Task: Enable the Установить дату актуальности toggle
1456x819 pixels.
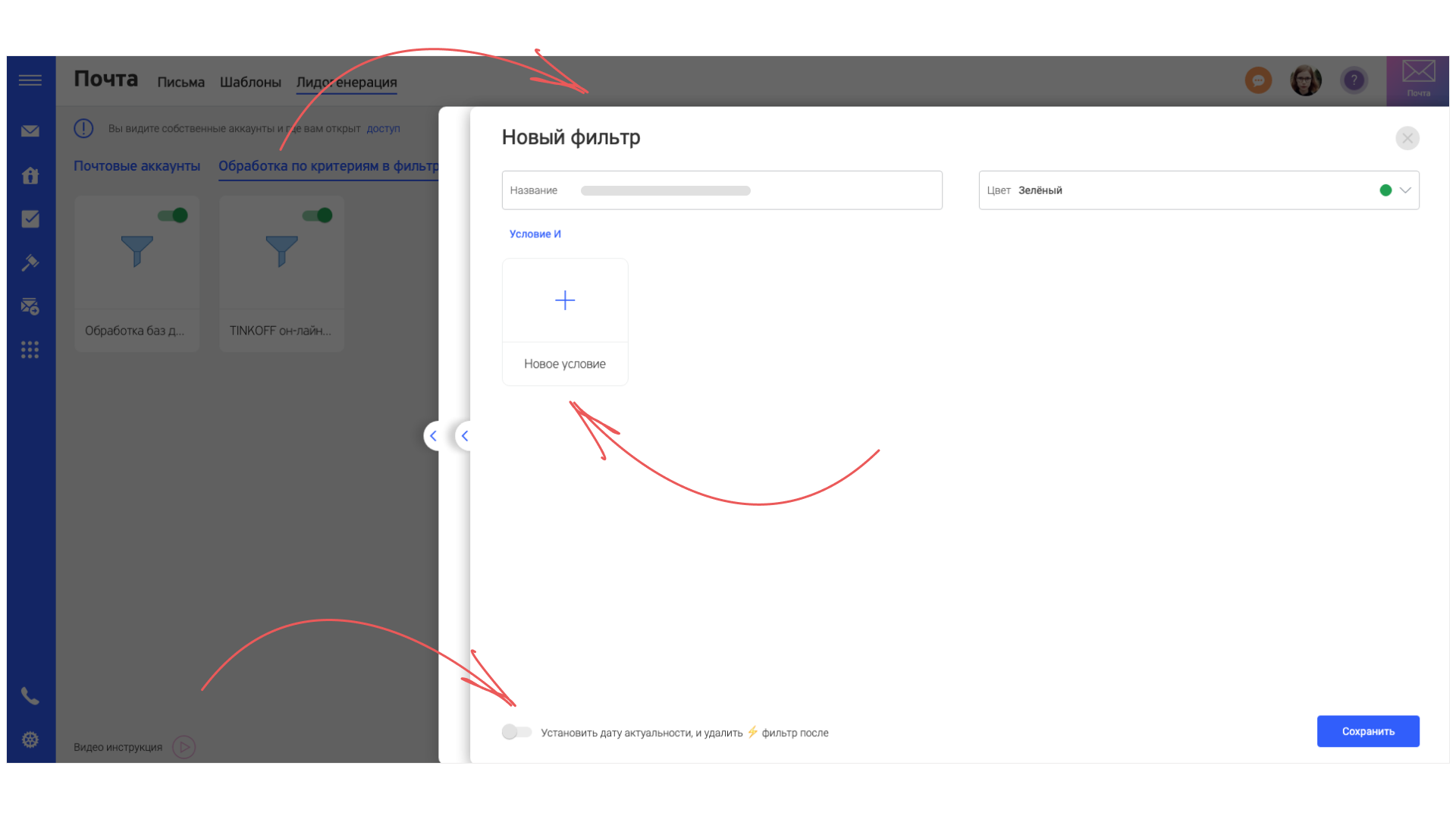Action: [x=516, y=732]
